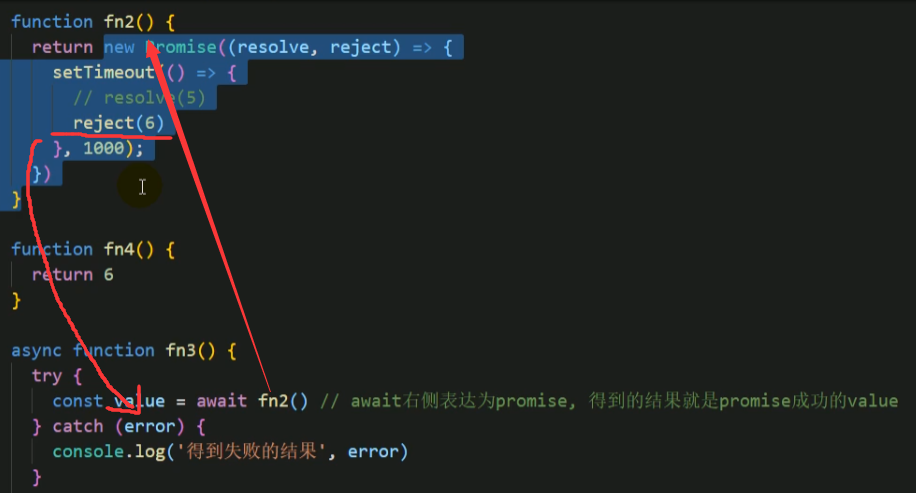Click the fn2() call after await
The image size is (916, 493).
coord(283,401)
